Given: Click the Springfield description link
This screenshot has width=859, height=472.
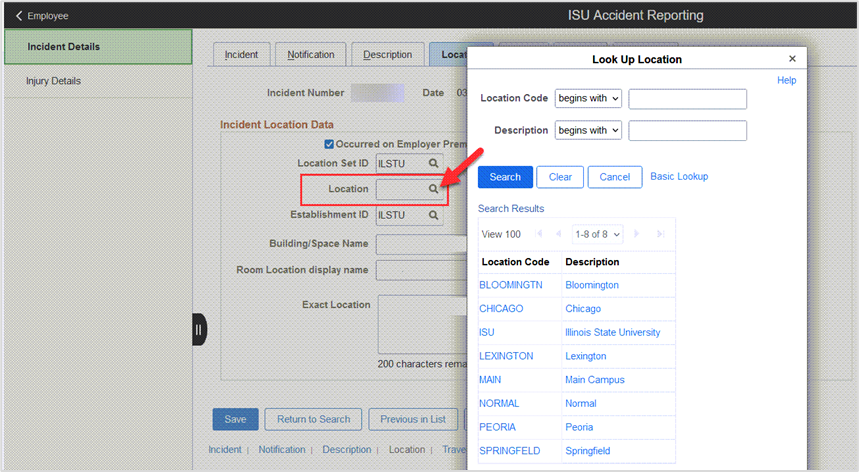Looking at the screenshot, I should pos(587,451).
